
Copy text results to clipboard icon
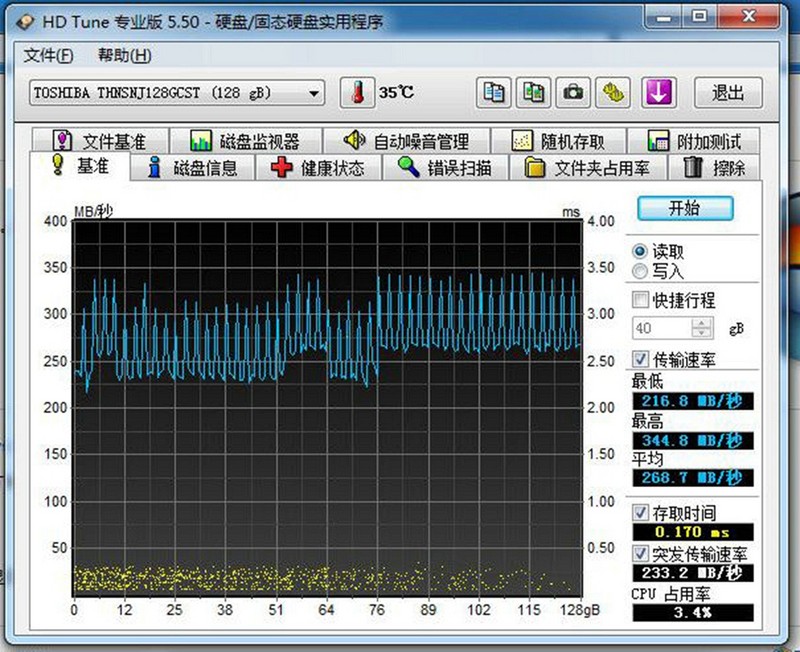(x=492, y=92)
